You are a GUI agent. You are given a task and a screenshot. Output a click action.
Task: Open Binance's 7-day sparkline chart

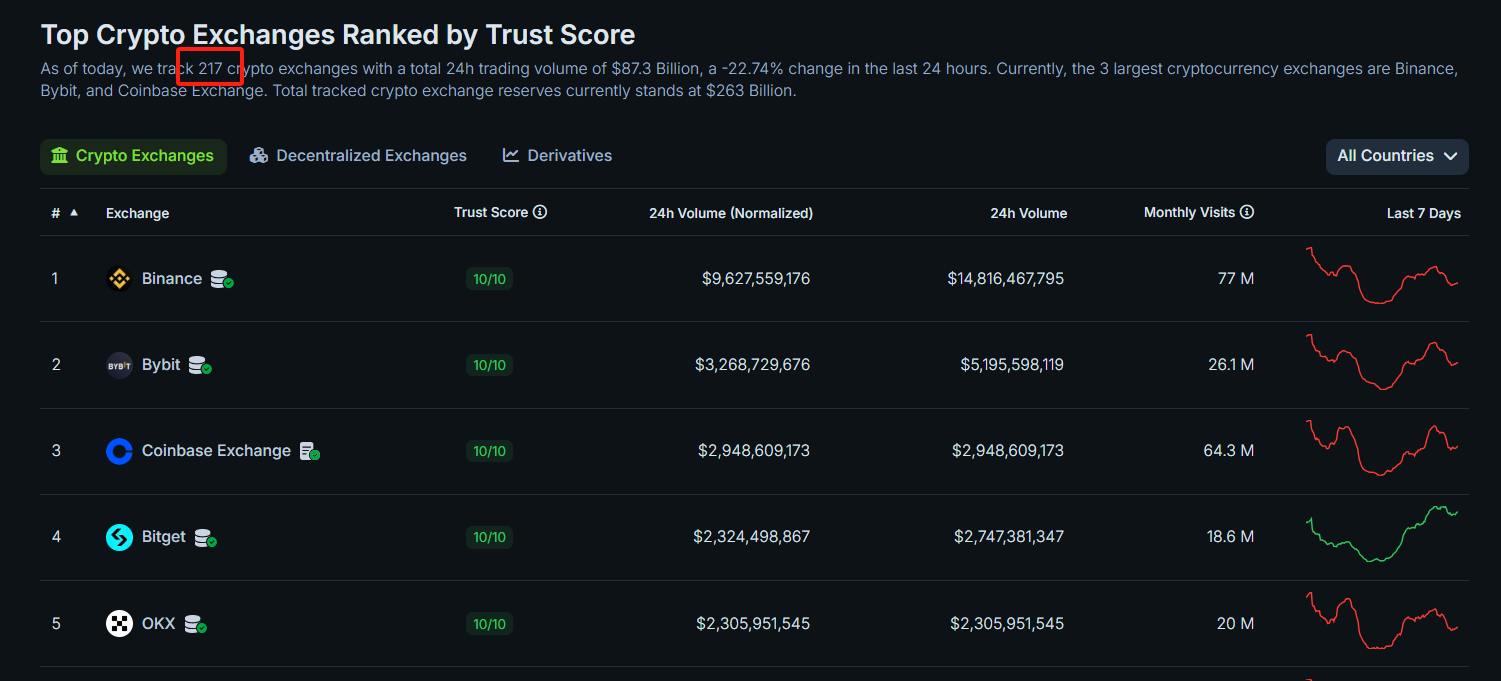point(1383,275)
